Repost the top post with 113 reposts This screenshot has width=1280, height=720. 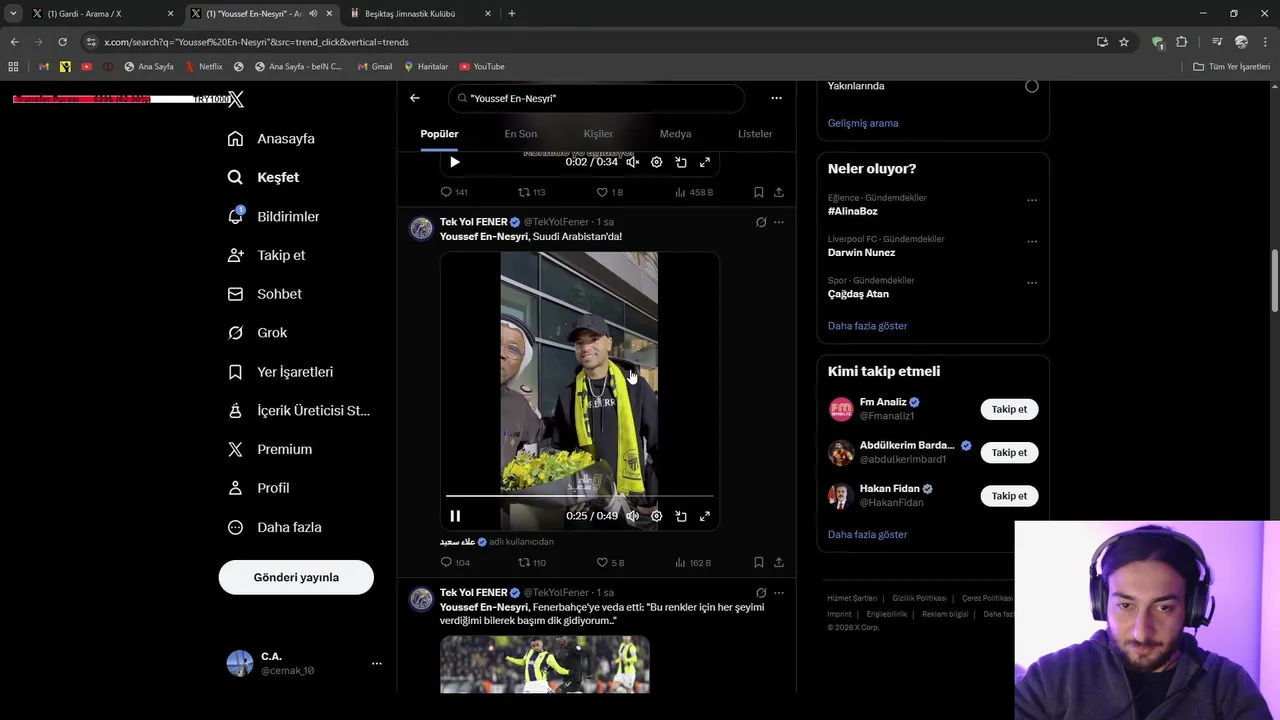[x=532, y=192]
